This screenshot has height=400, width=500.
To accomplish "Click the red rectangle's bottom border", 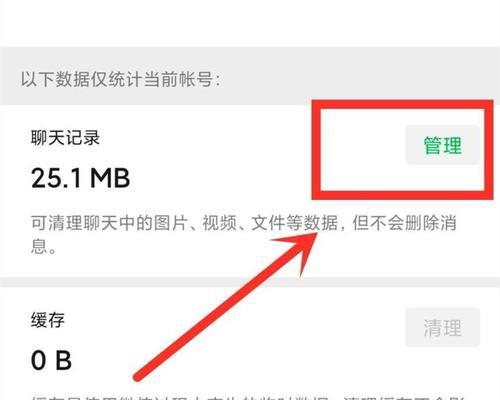I will pyautogui.click(x=403, y=195).
